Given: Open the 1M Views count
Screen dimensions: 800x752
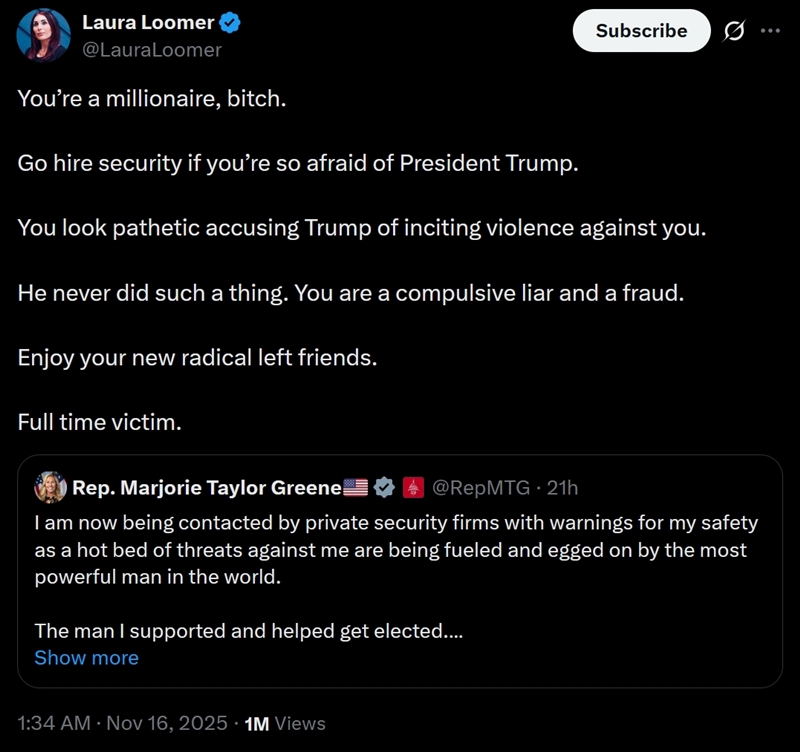Looking at the screenshot, I should [285, 723].
